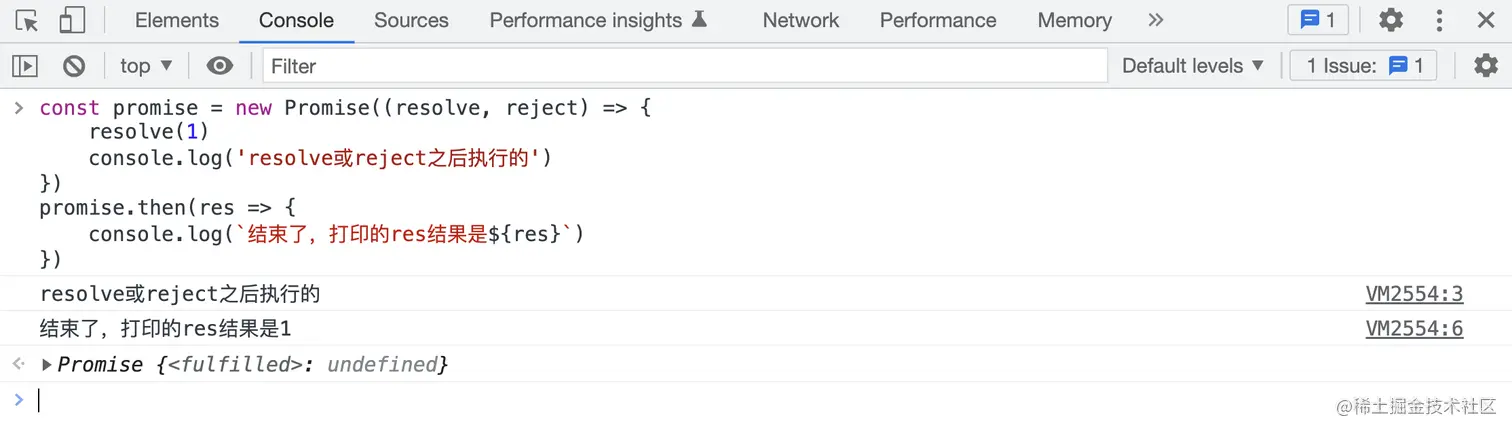Toggle the live expression eye icon
1512x432 pixels.
point(219,66)
